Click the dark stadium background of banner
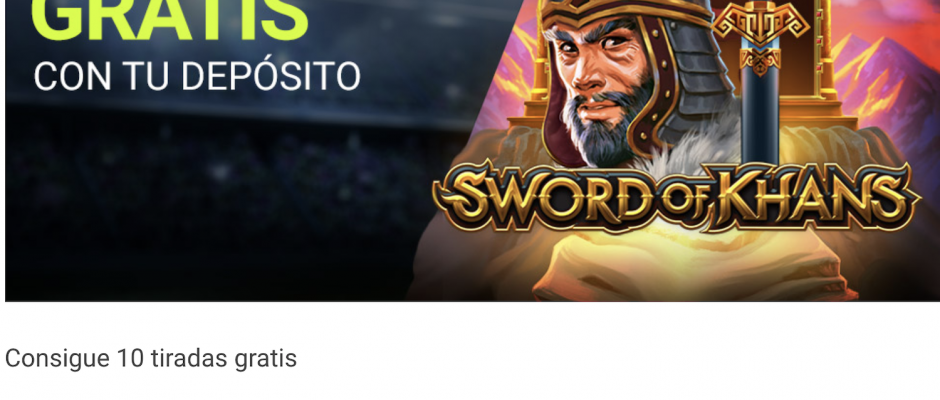This screenshot has width=940, height=400. [x=228, y=198]
